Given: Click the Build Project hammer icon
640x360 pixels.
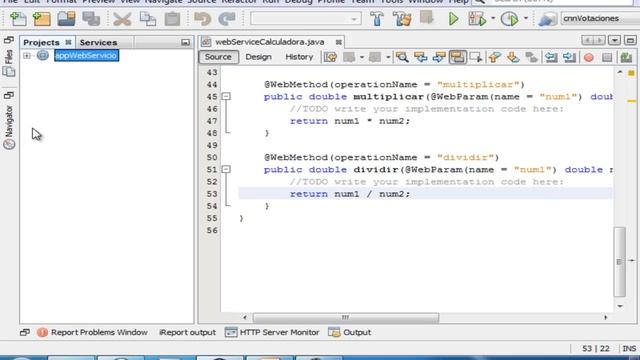Looking at the screenshot, I should pos(377,19).
